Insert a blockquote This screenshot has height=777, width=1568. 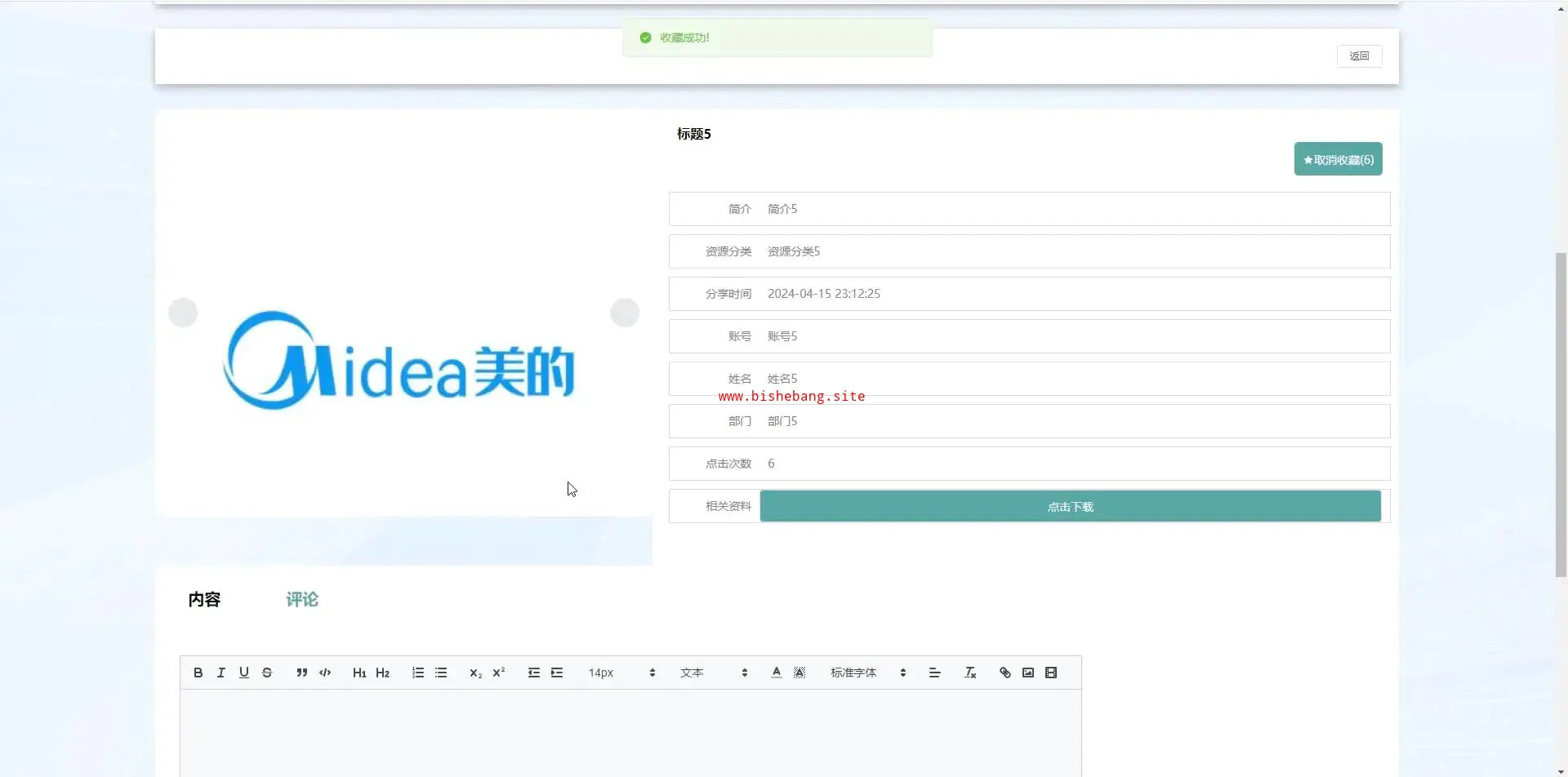pos(302,673)
